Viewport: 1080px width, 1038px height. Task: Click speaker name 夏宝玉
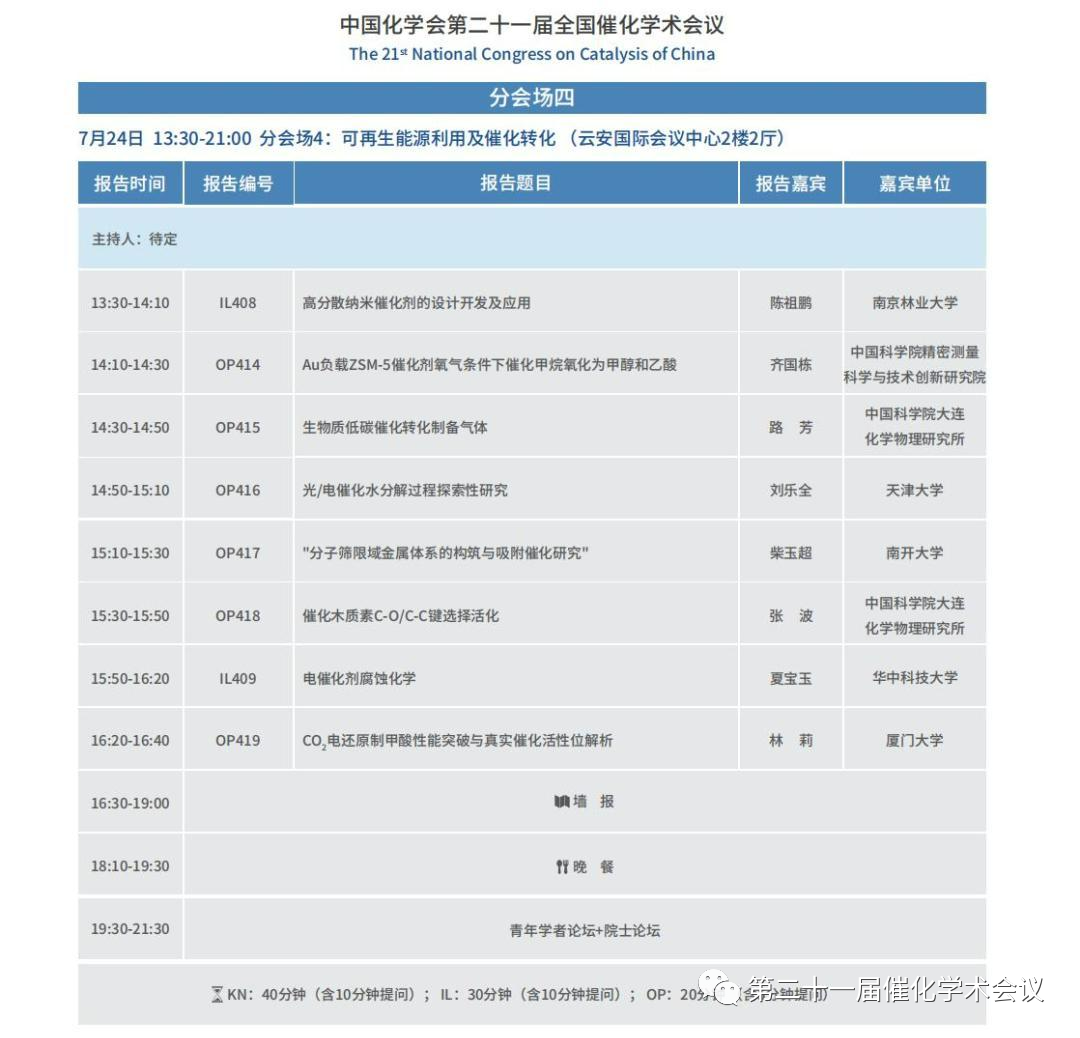791,678
